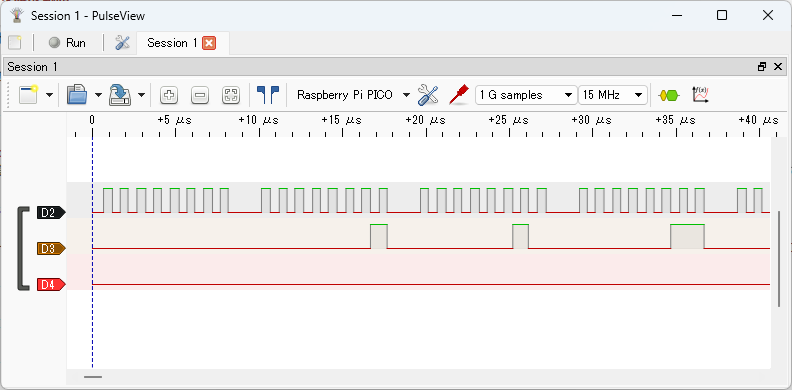Configure channels with the red probe icon
The image size is (792, 390).
[459, 95]
